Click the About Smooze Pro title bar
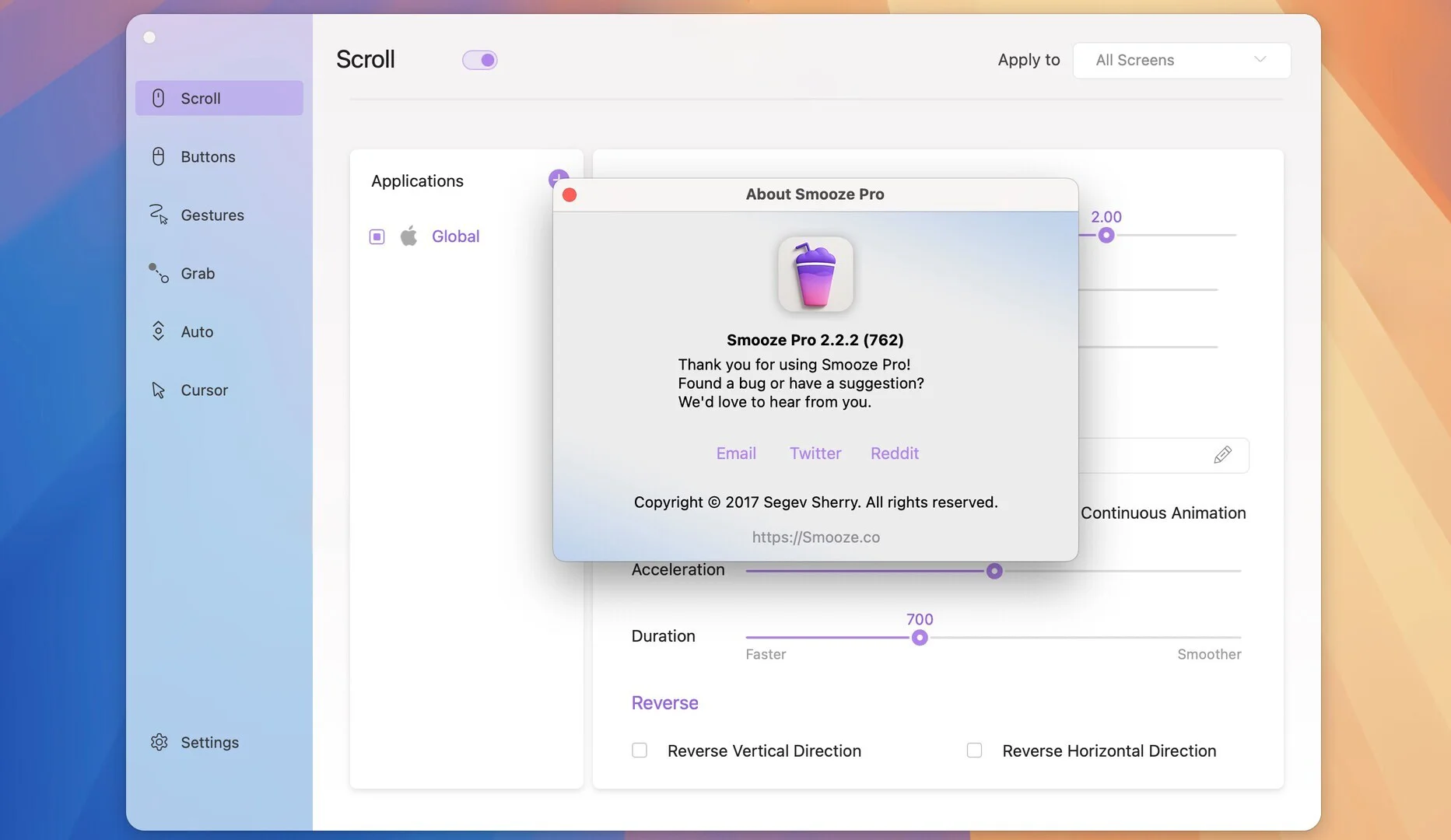The image size is (1451, 840). click(x=815, y=194)
